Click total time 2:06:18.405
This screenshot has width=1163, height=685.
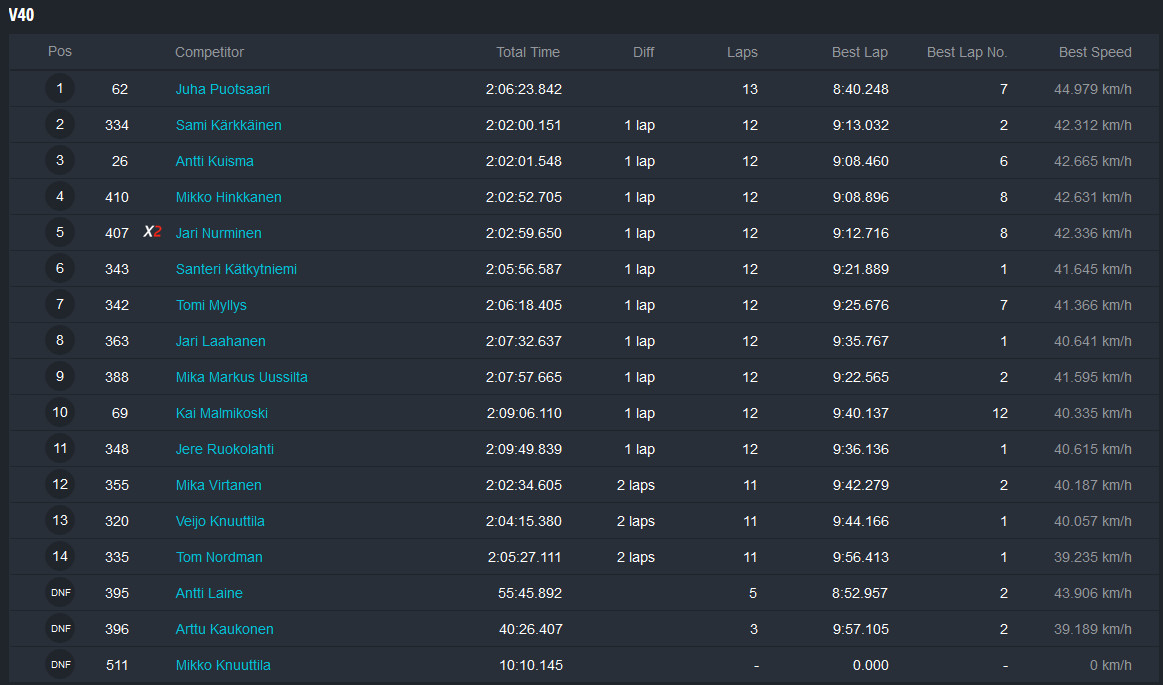coord(524,305)
